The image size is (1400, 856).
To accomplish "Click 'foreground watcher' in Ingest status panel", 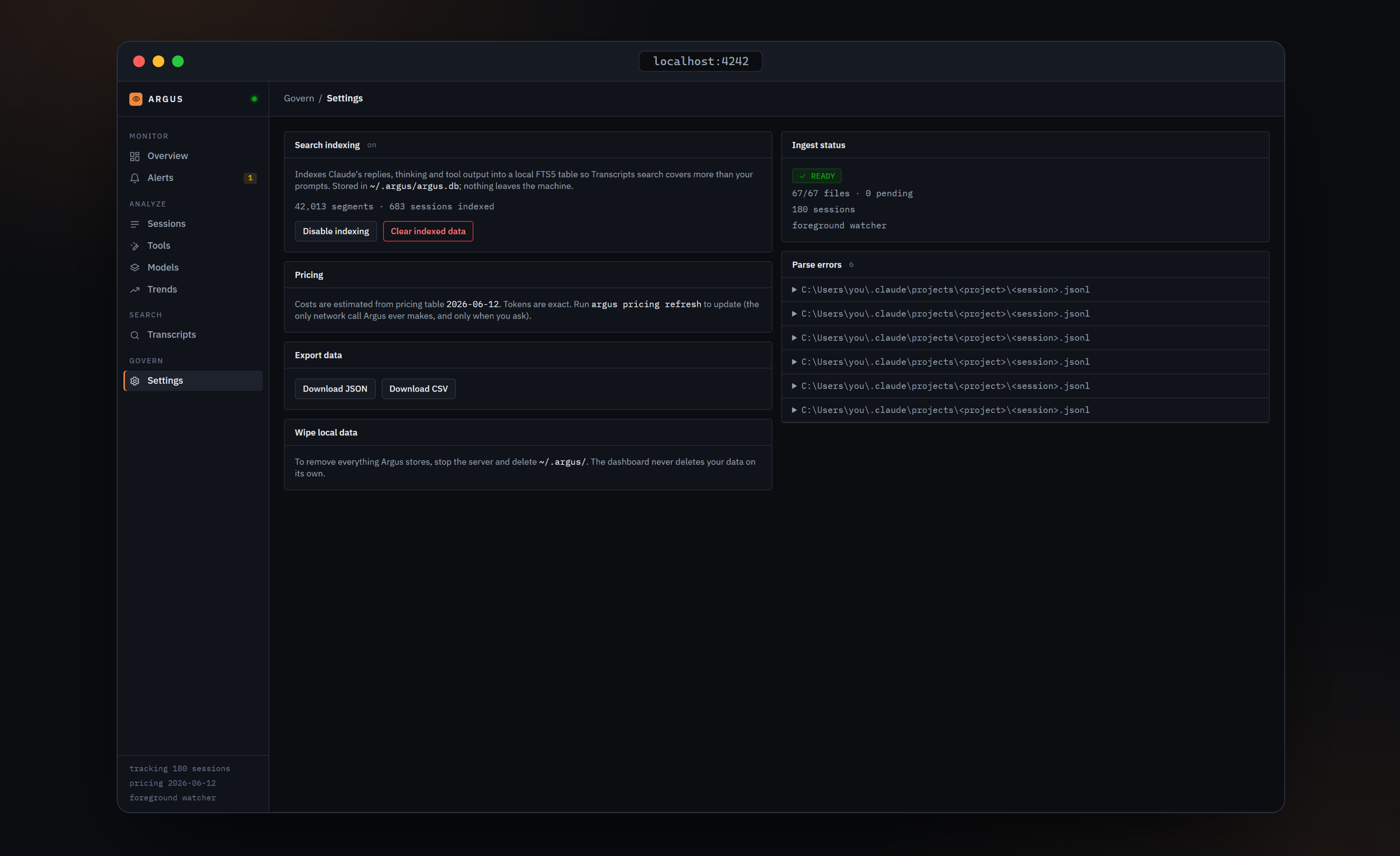I will 839,226.
